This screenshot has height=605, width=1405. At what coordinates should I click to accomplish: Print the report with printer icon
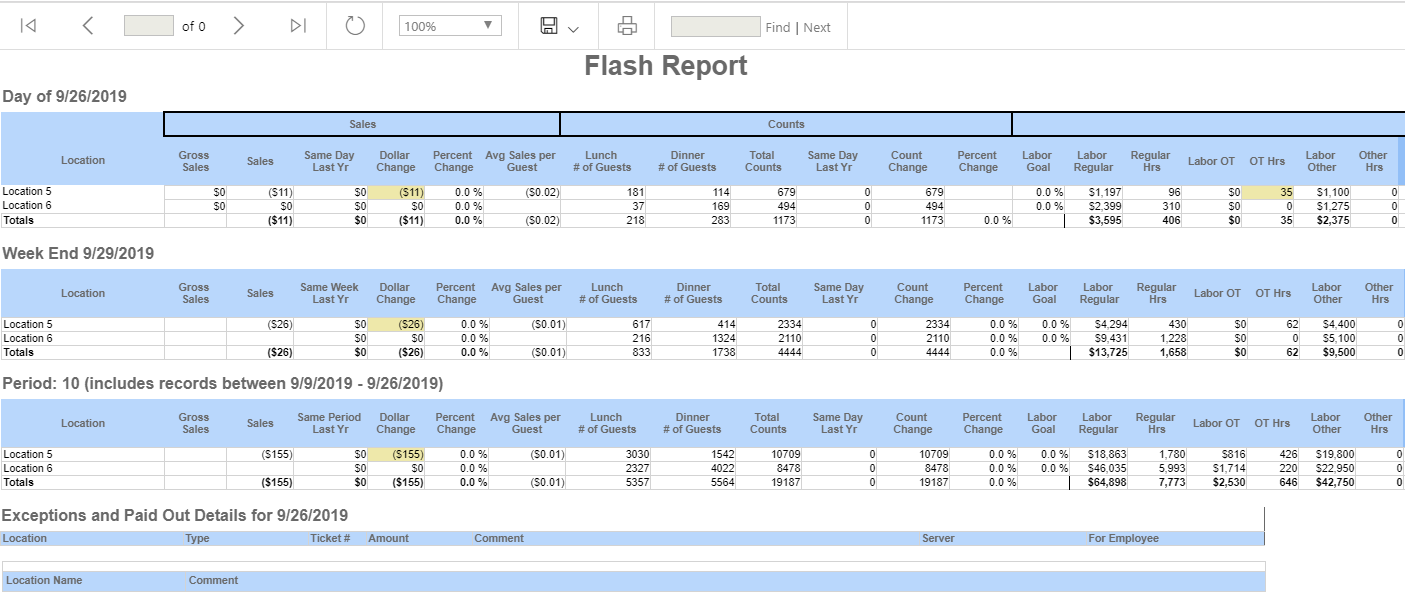click(627, 26)
